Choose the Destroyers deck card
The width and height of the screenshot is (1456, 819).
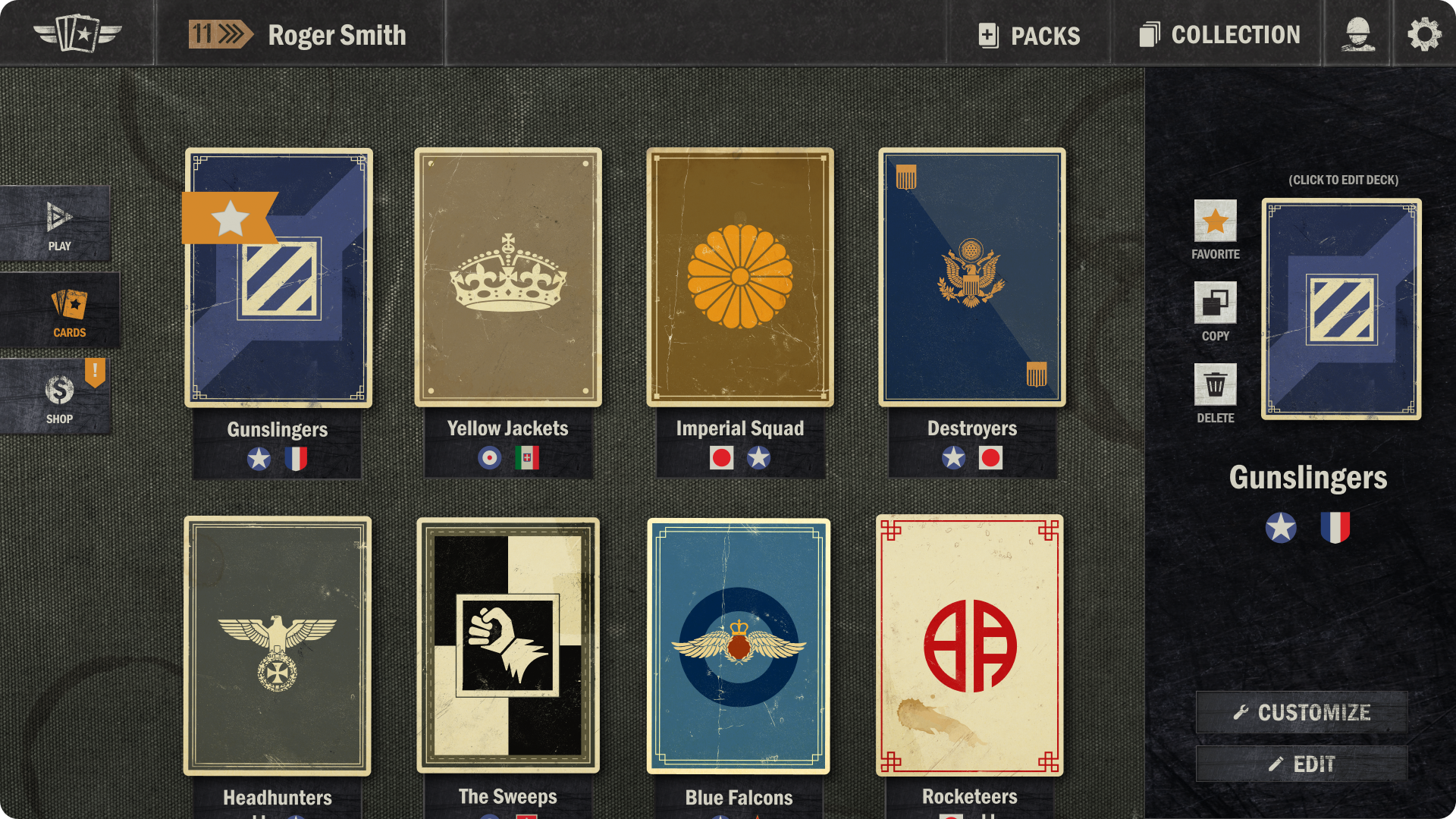coord(972,278)
